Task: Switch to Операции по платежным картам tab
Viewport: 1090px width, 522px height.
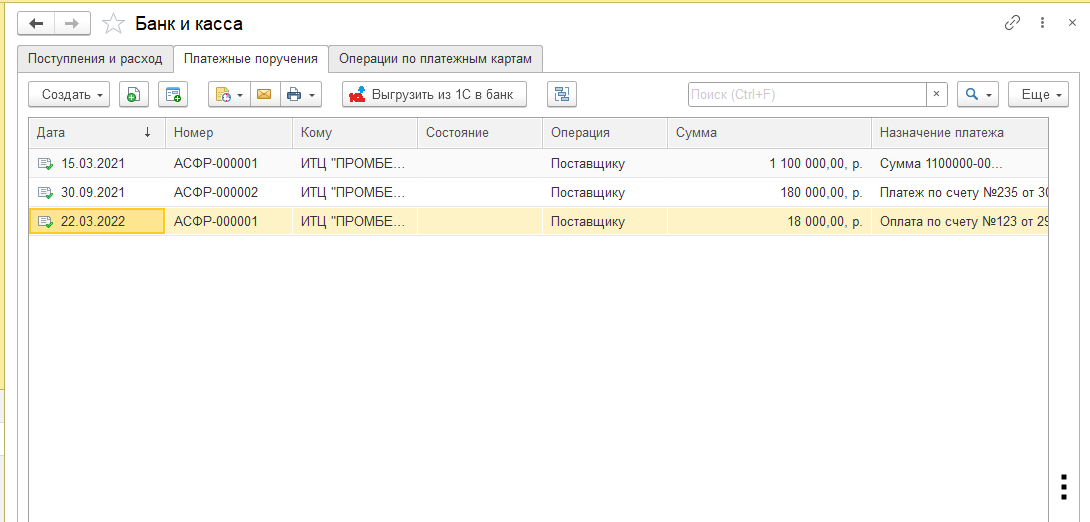Action: click(435, 59)
